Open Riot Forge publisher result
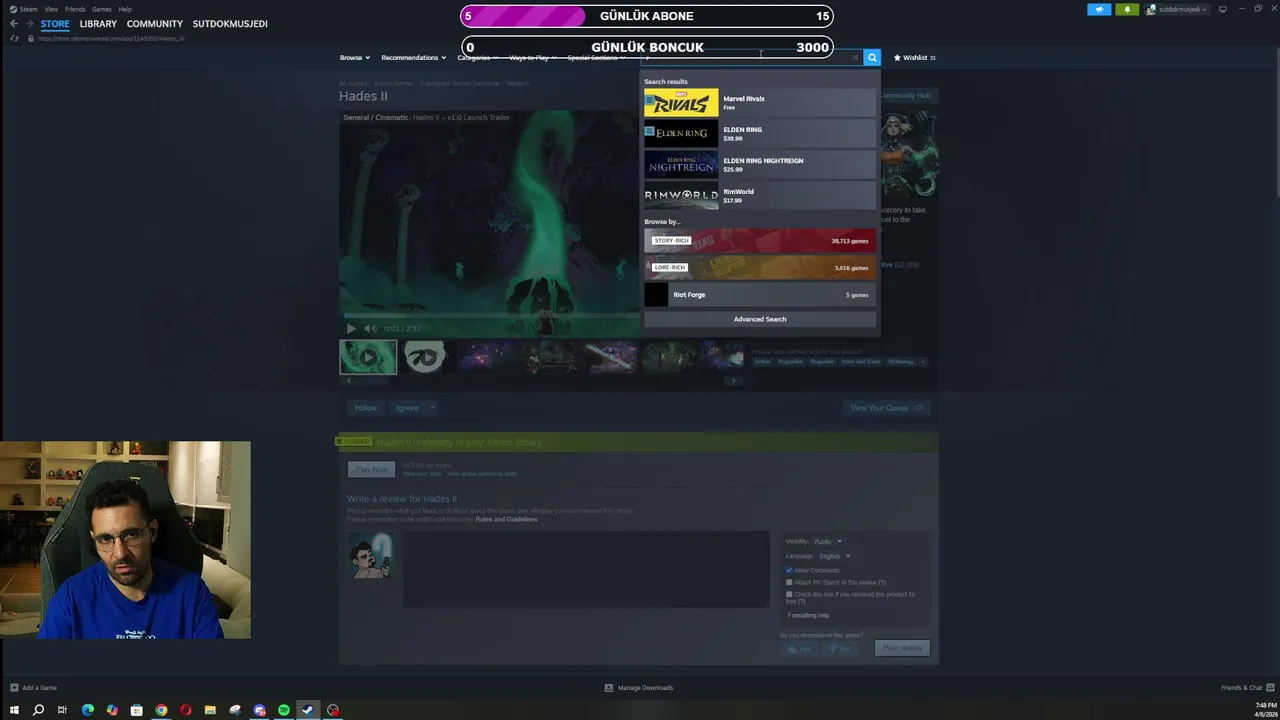This screenshot has height=720, width=1280. point(760,295)
